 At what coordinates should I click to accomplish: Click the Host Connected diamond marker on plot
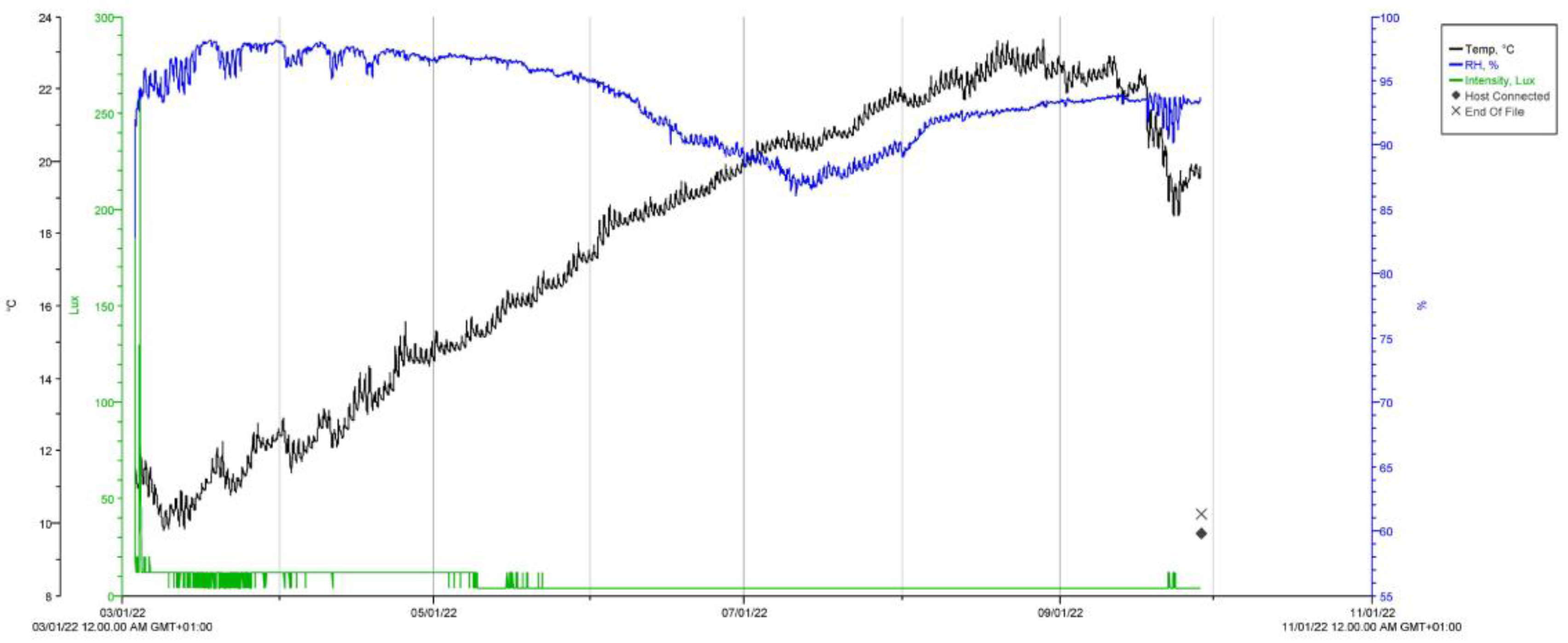(x=1201, y=533)
